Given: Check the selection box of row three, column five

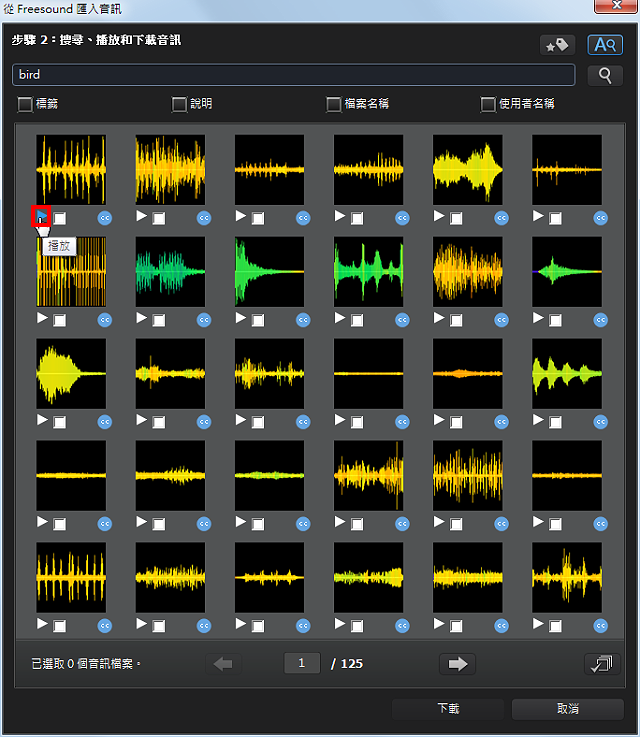Looking at the screenshot, I should [x=456, y=423].
